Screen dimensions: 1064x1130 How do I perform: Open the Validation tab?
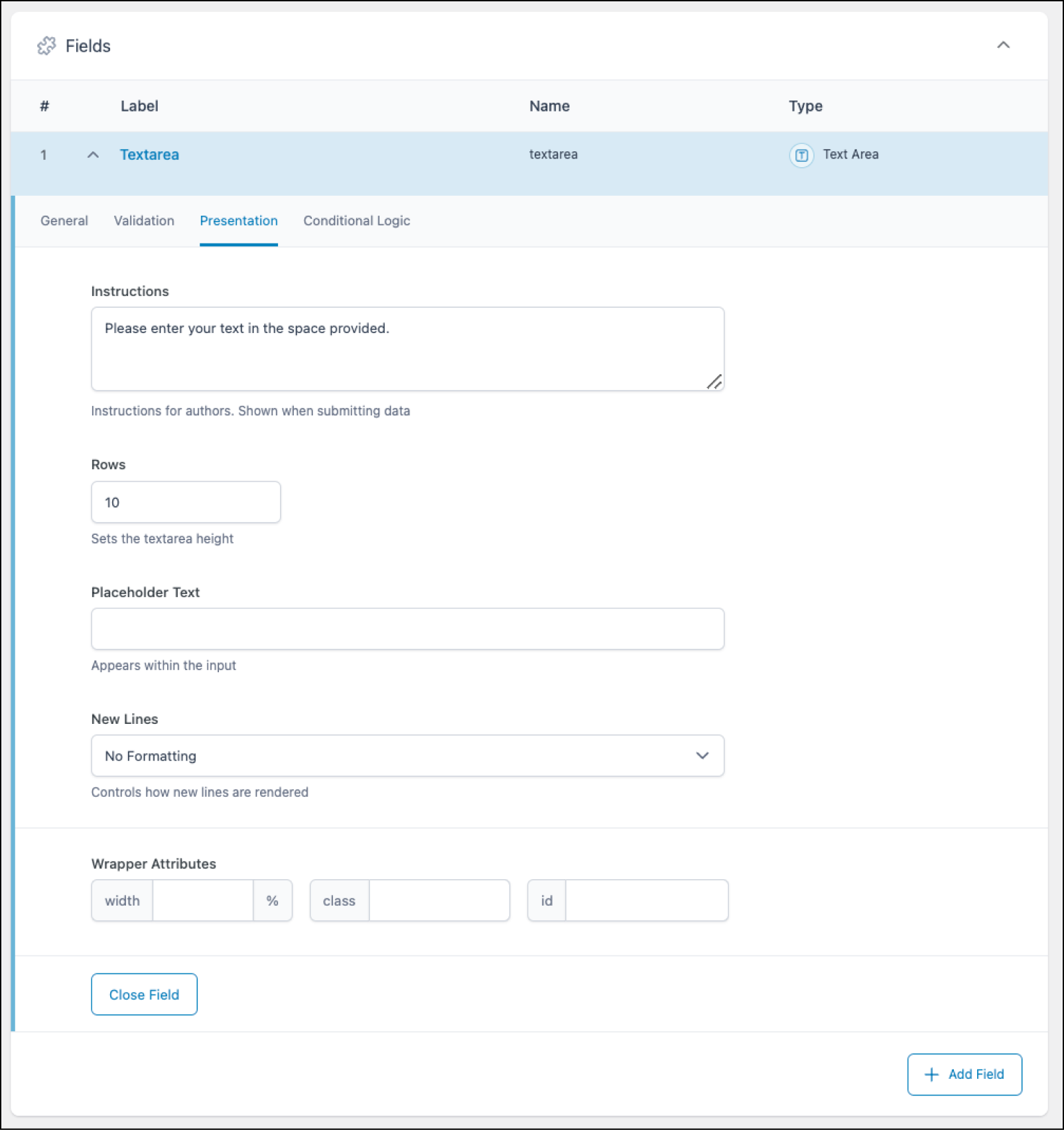tap(144, 221)
